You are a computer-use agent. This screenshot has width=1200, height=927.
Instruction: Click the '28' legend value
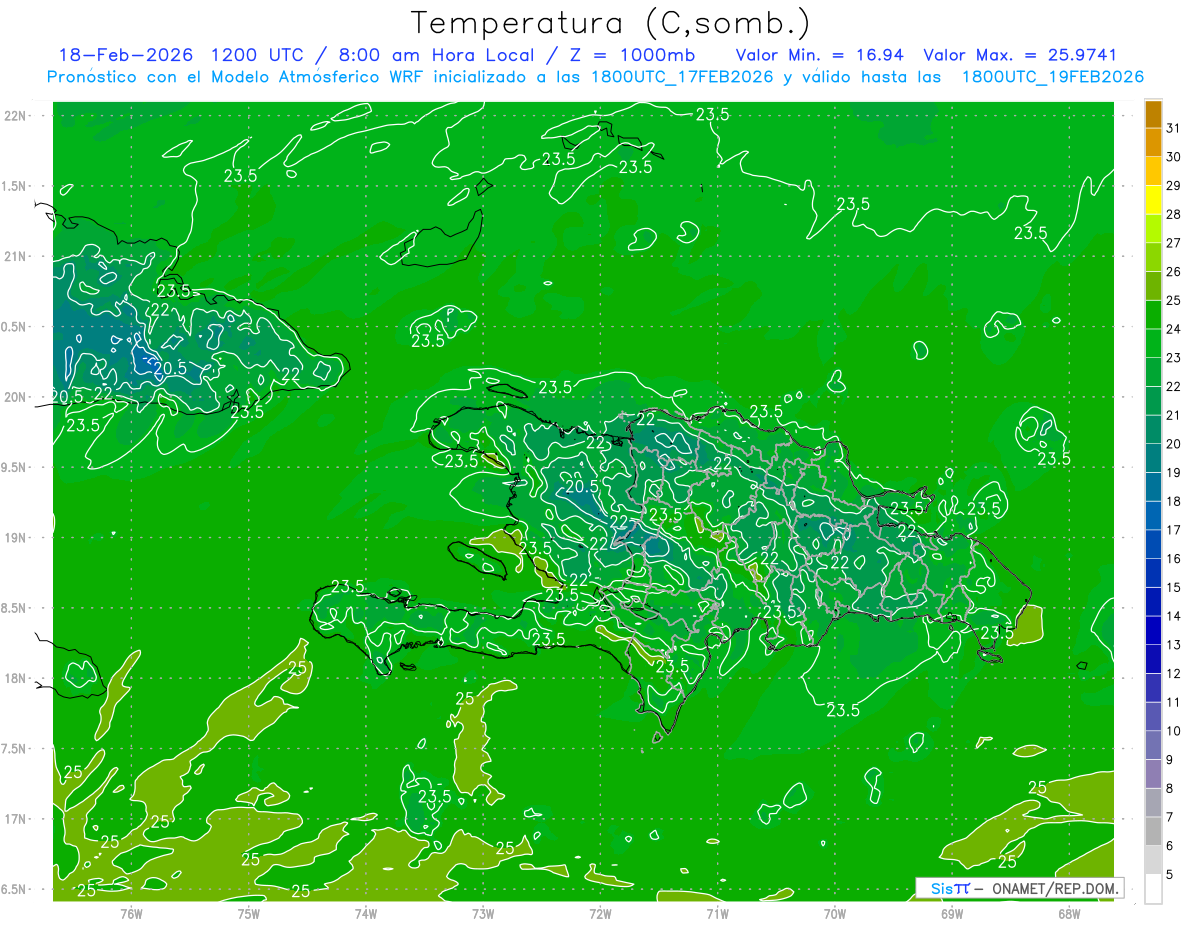click(x=1174, y=214)
